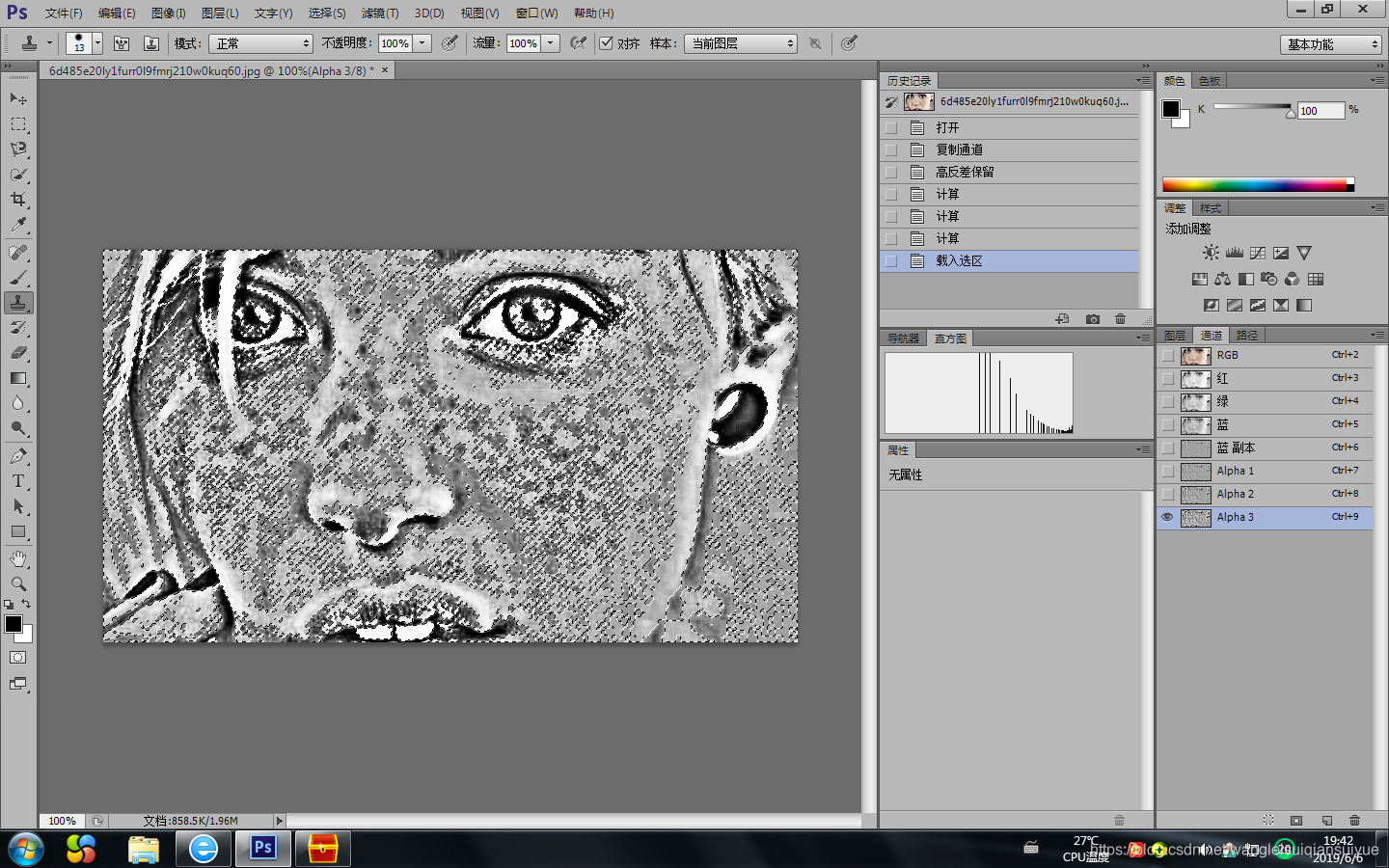This screenshot has width=1389, height=868.
Task: Select the Gradient tool
Action: (x=18, y=378)
